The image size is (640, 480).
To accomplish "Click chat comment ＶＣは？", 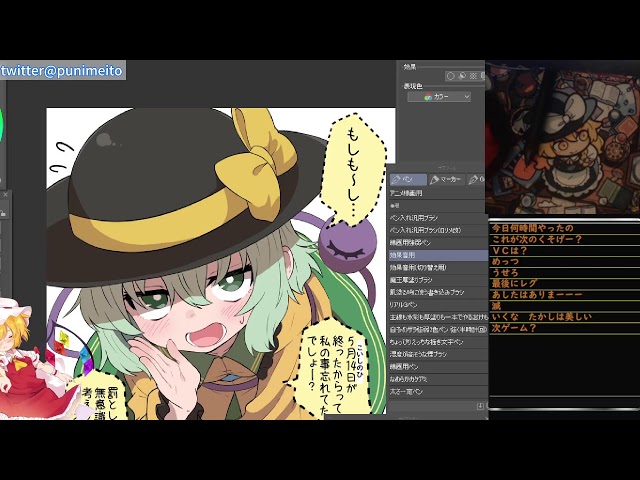I will [510, 250].
